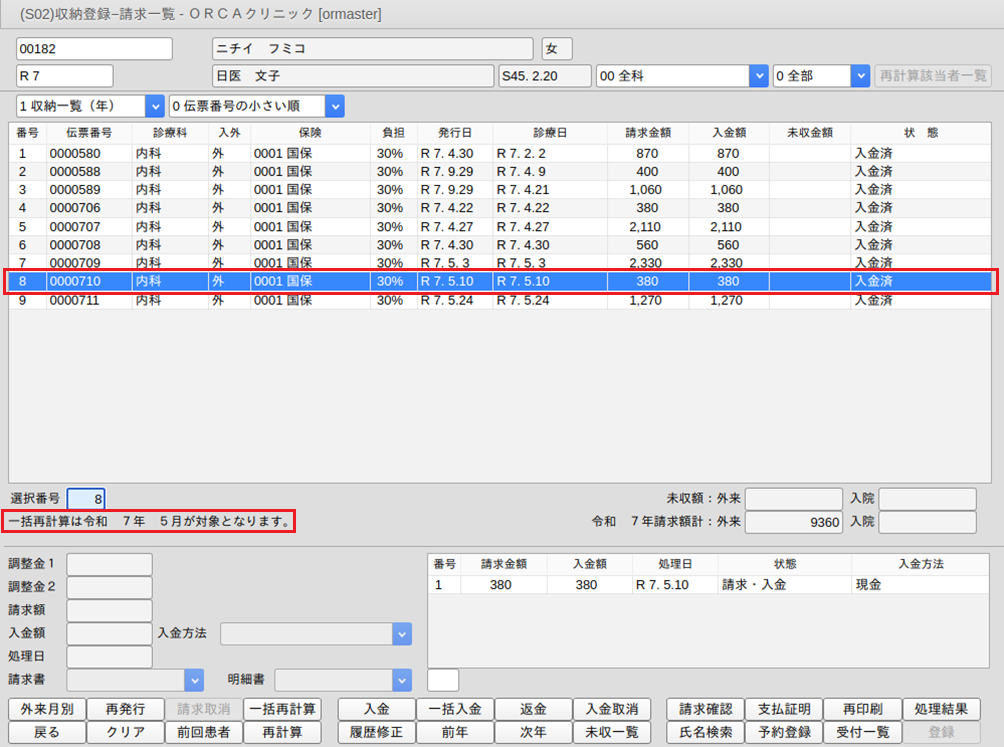Click the 支払証明 button
Viewport: 1004px width, 747px height.
point(784,709)
